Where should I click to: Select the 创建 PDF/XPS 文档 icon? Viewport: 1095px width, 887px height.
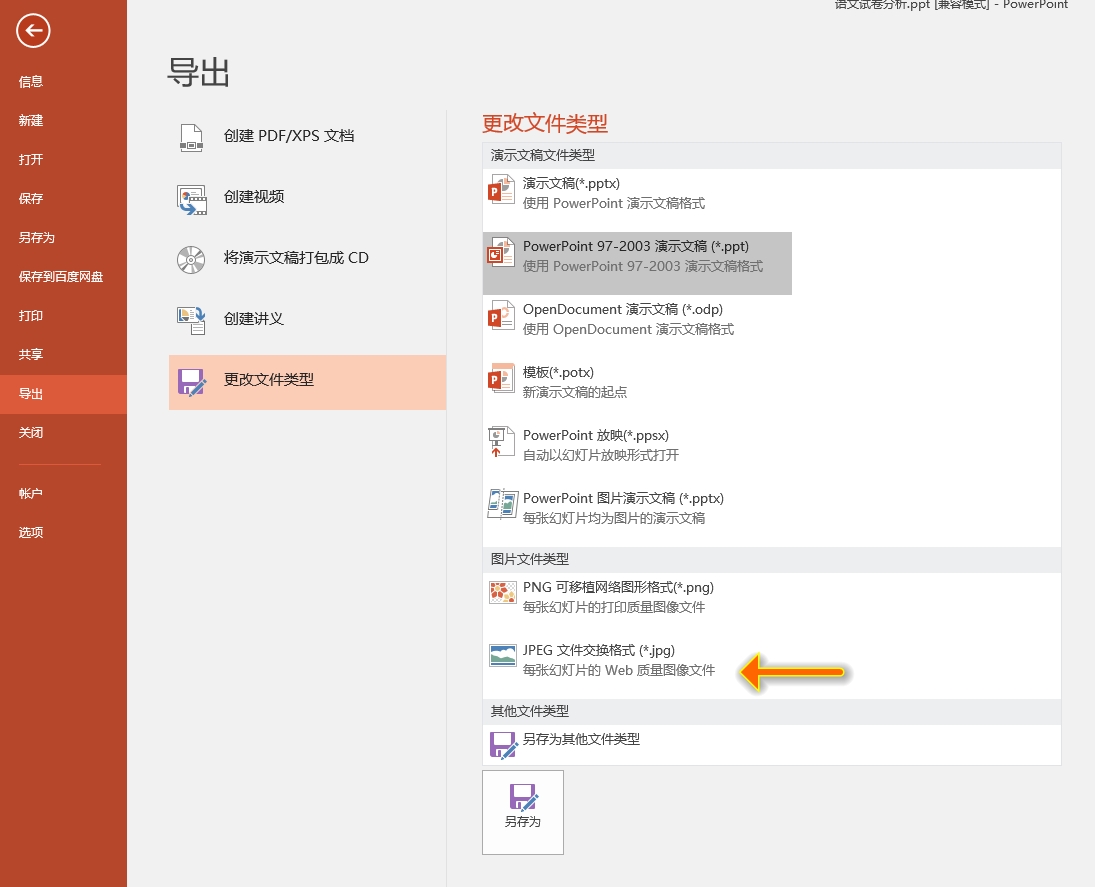(x=190, y=138)
